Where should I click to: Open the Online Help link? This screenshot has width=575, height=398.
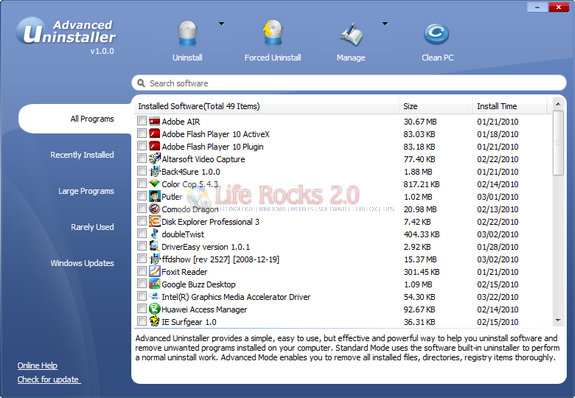pos(37,366)
